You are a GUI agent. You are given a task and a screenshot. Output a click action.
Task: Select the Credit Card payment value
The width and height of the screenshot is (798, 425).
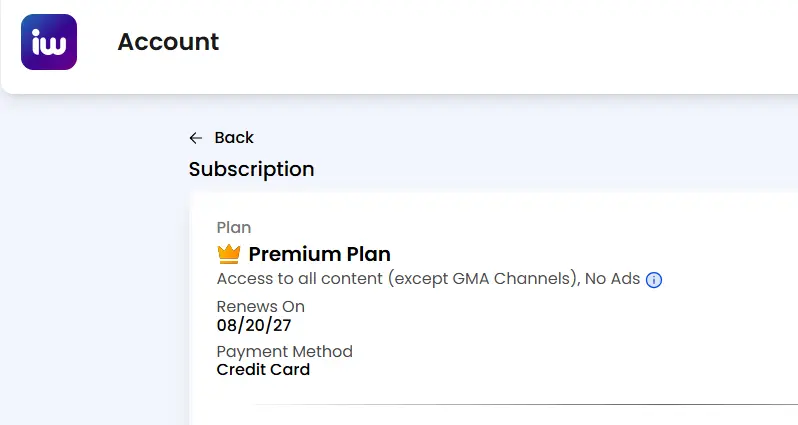263,370
